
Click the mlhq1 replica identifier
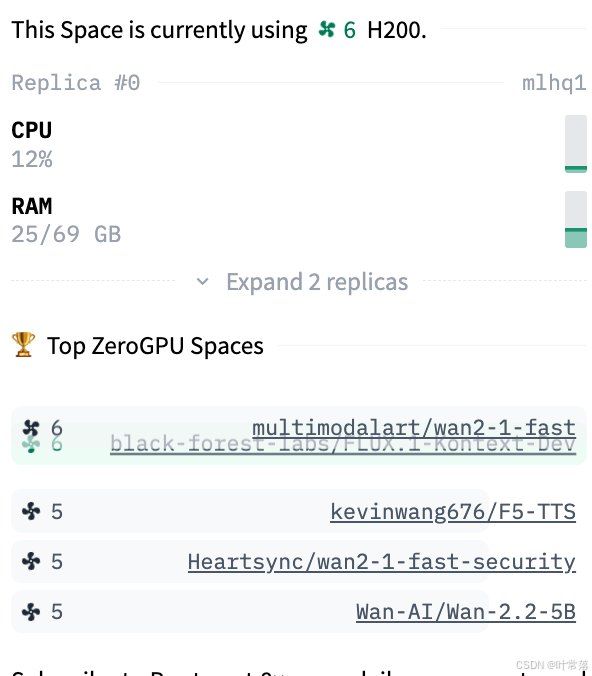pos(554,83)
